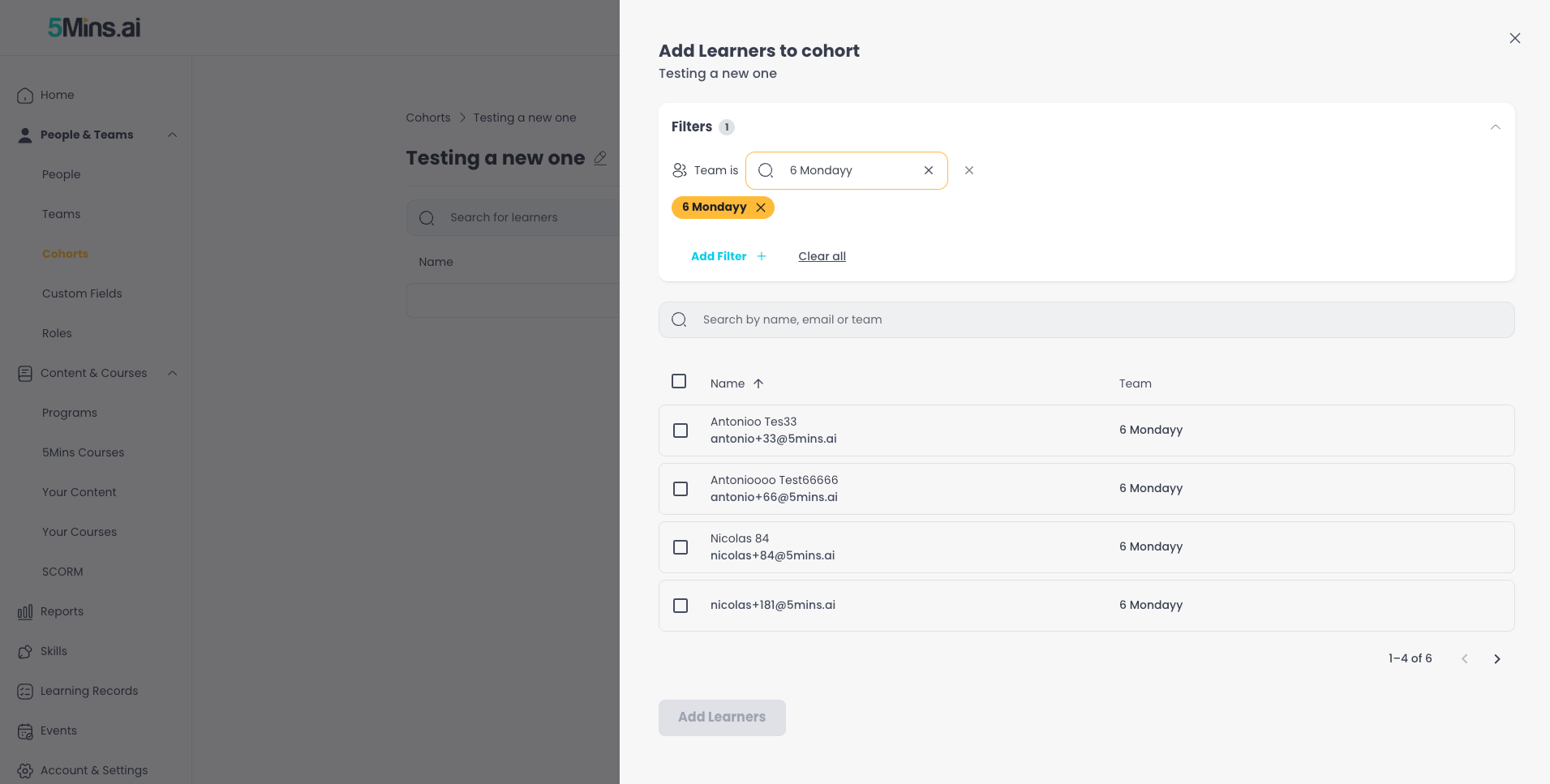
Task: Click the Search by name, email or team field
Action: tap(1086, 319)
